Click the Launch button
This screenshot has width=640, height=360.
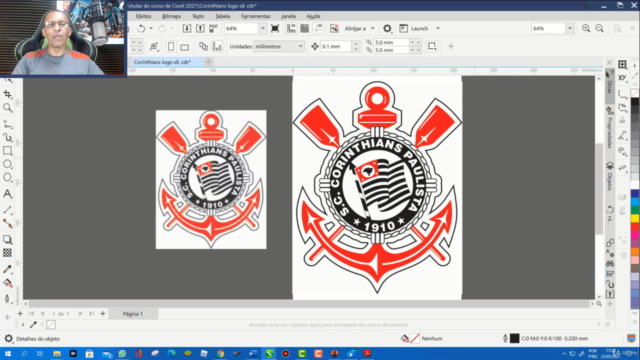point(414,29)
